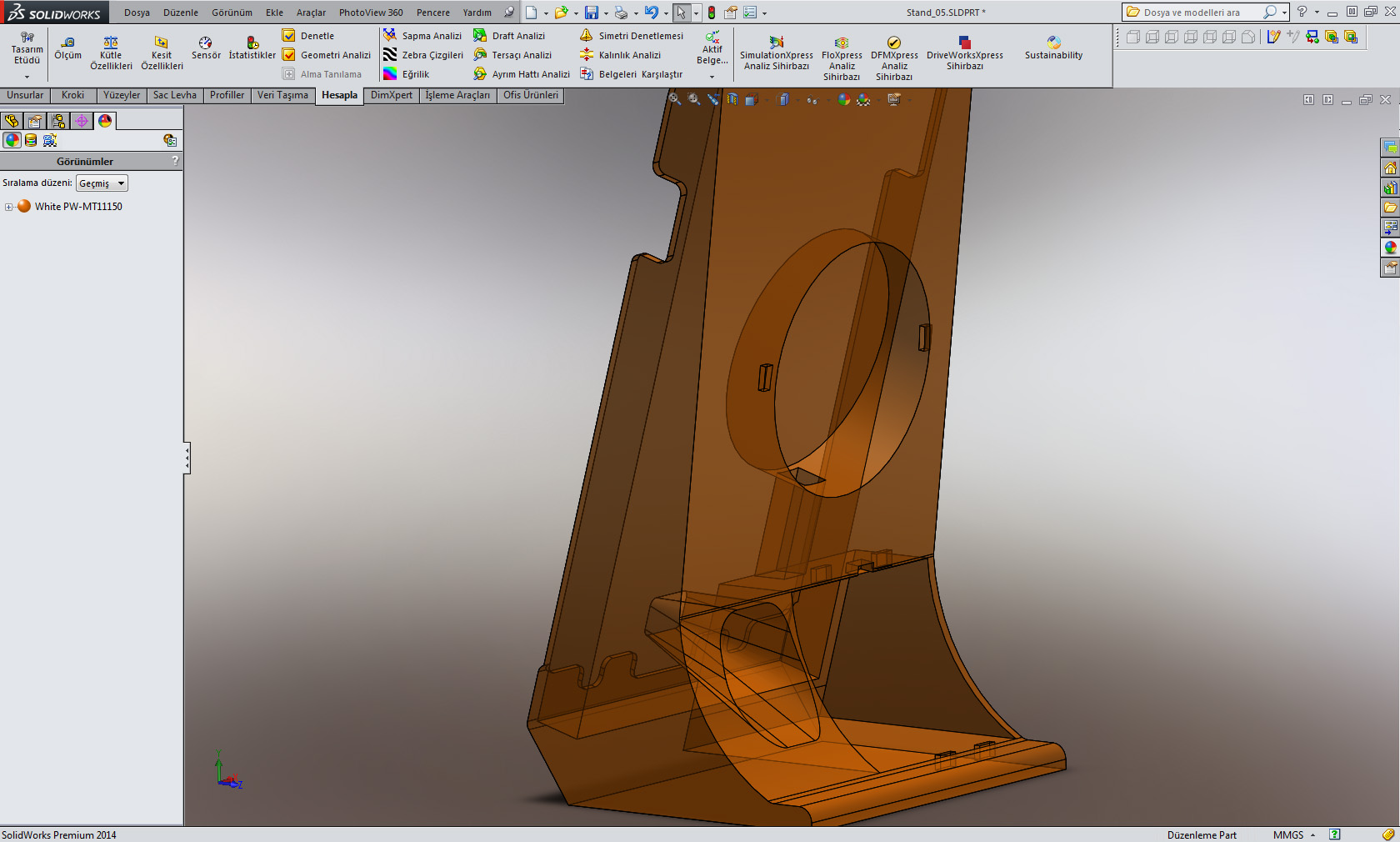
Task: Launch DriveWorksXpress Sihirbazı
Action: [x=965, y=54]
